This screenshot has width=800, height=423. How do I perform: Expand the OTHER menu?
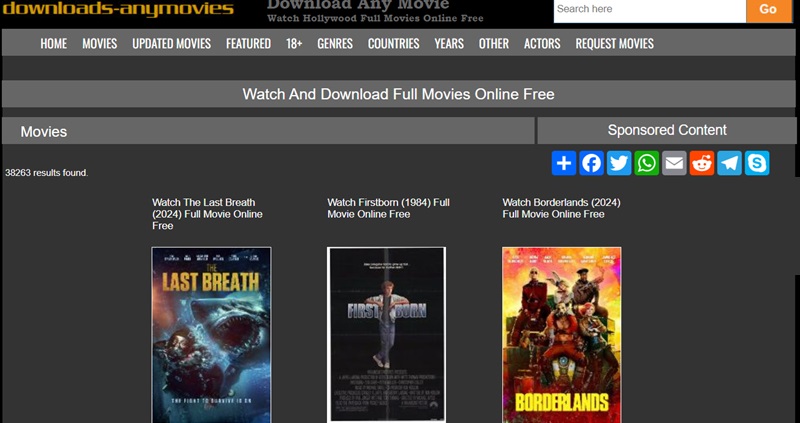[493, 43]
